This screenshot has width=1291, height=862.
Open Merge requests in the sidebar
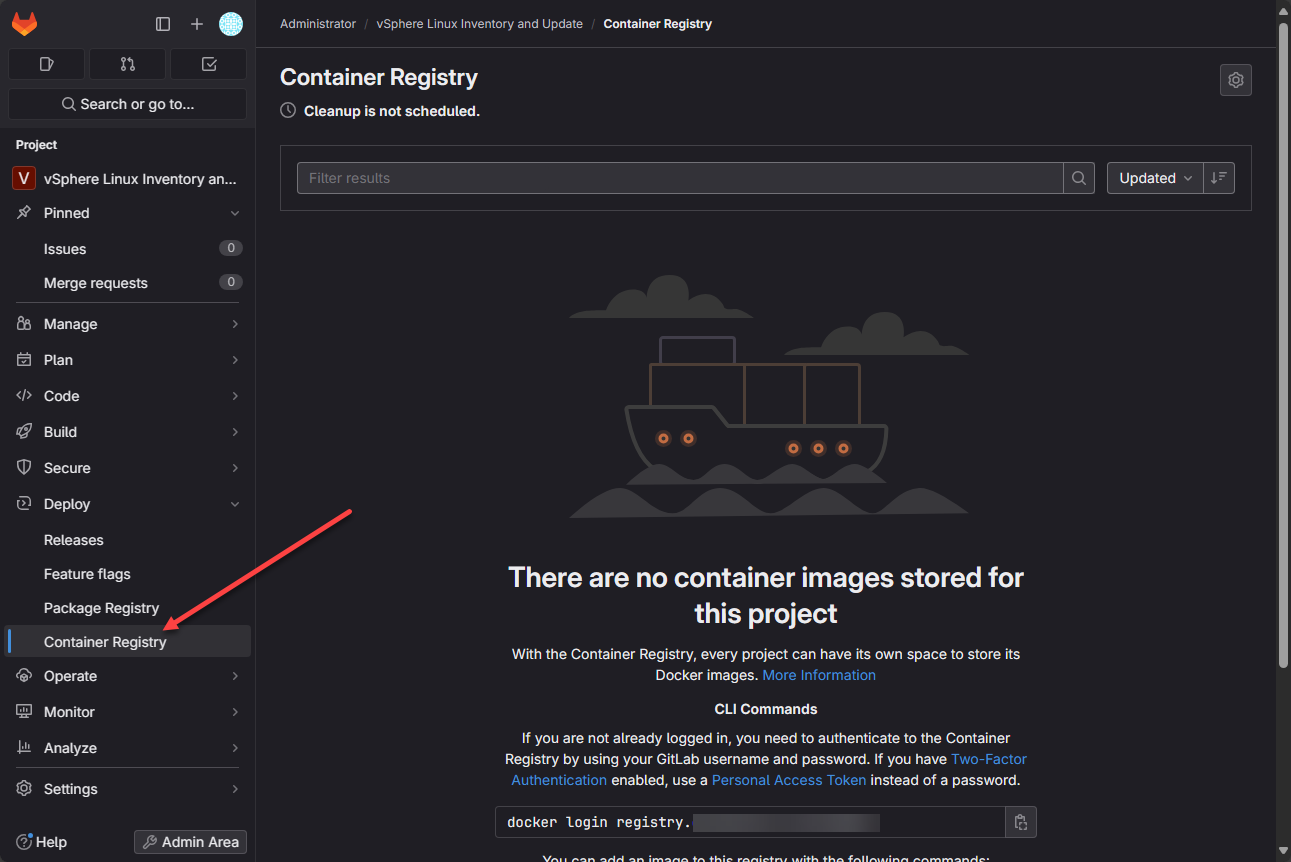pos(128,283)
